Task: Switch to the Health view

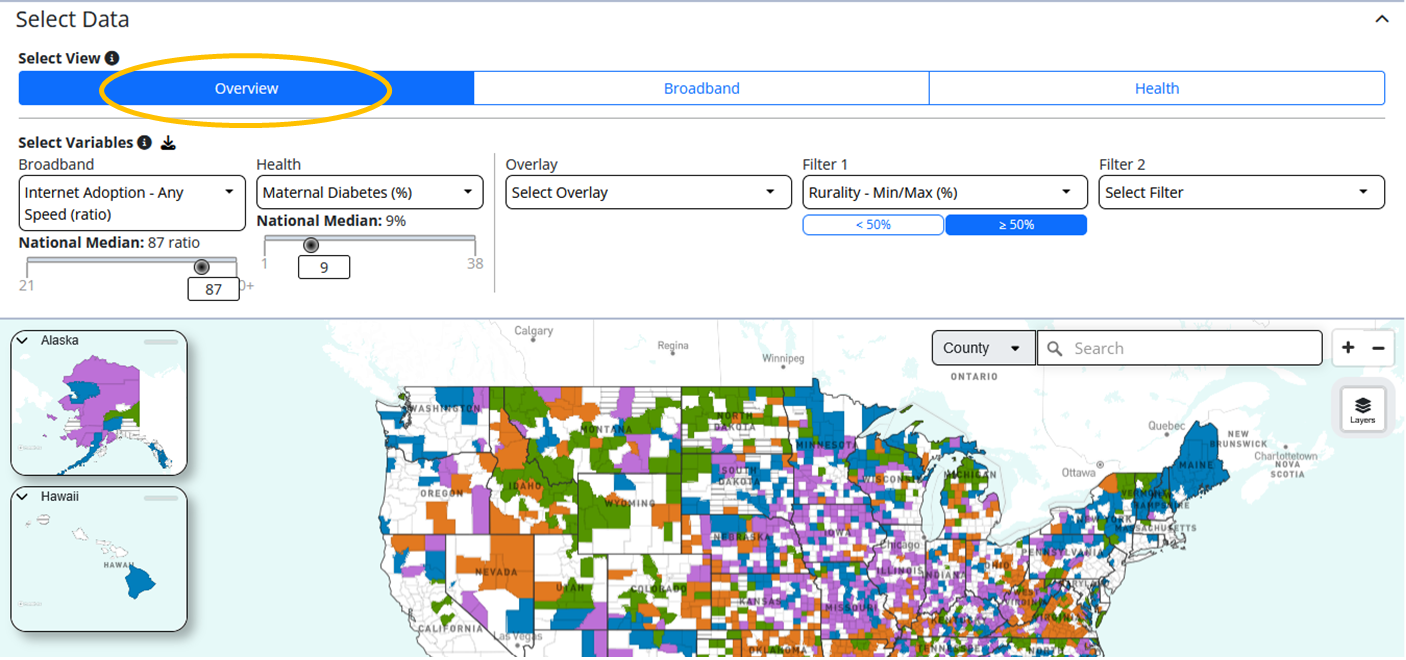Action: pos(1157,88)
